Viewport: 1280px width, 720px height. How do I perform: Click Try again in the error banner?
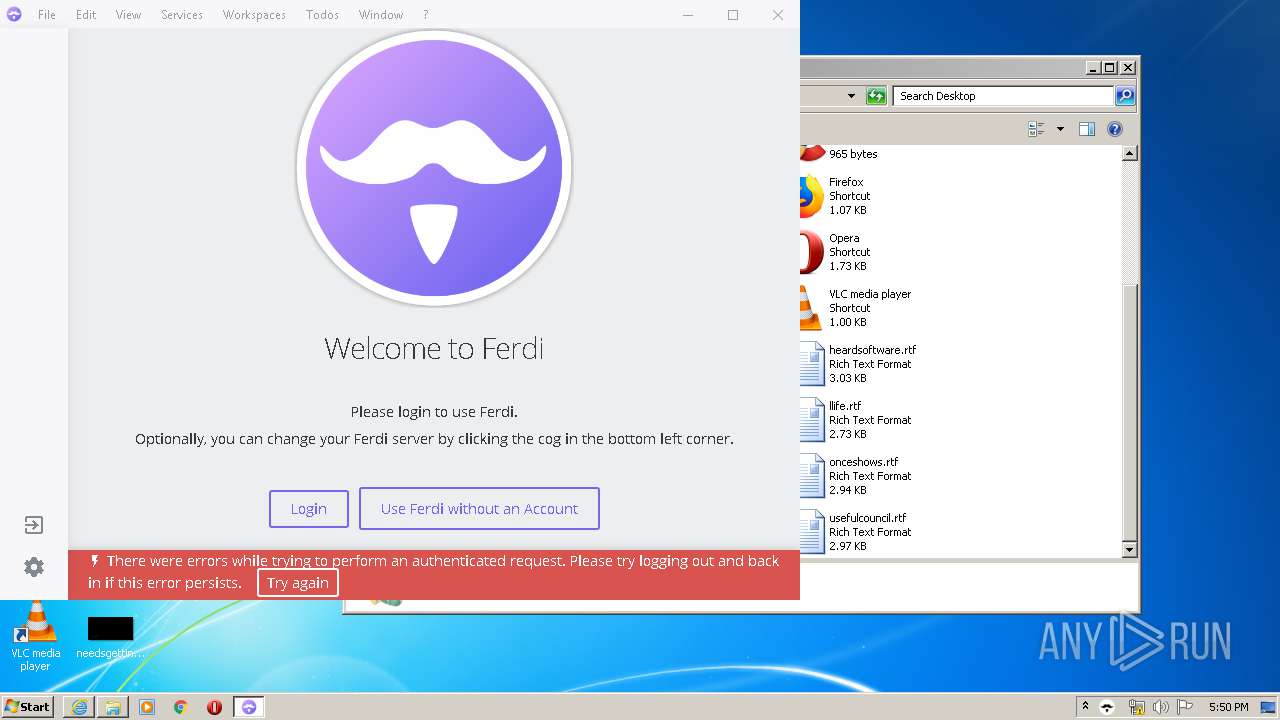click(298, 583)
